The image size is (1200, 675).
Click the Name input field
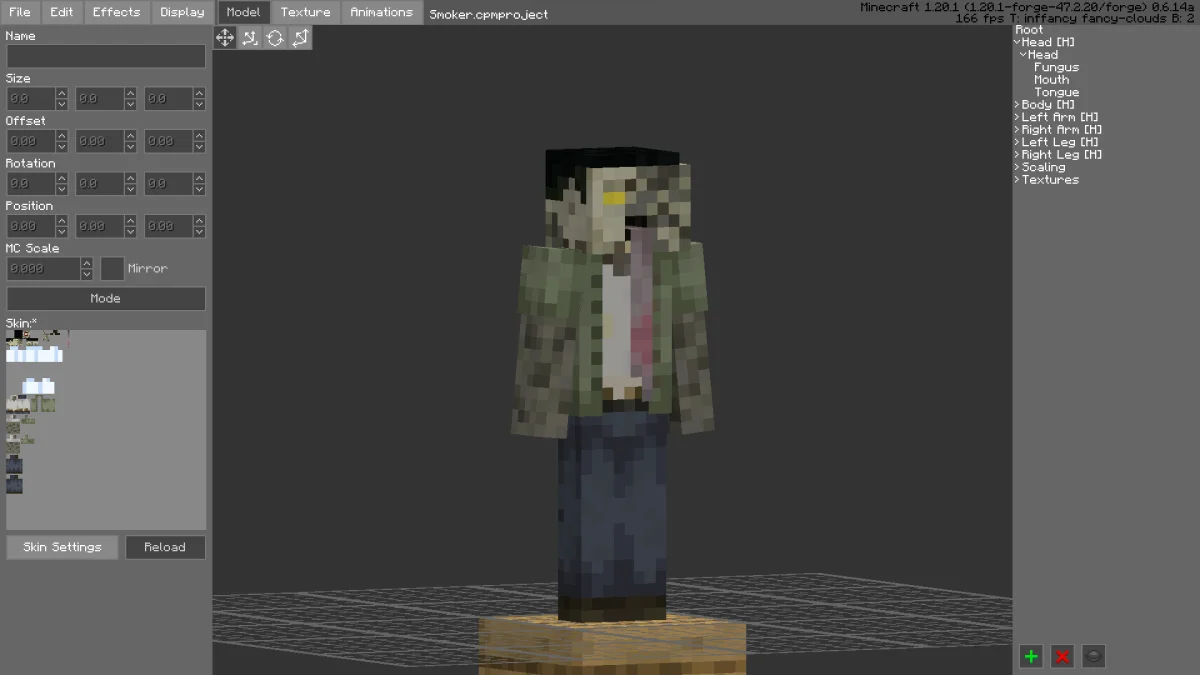106,56
